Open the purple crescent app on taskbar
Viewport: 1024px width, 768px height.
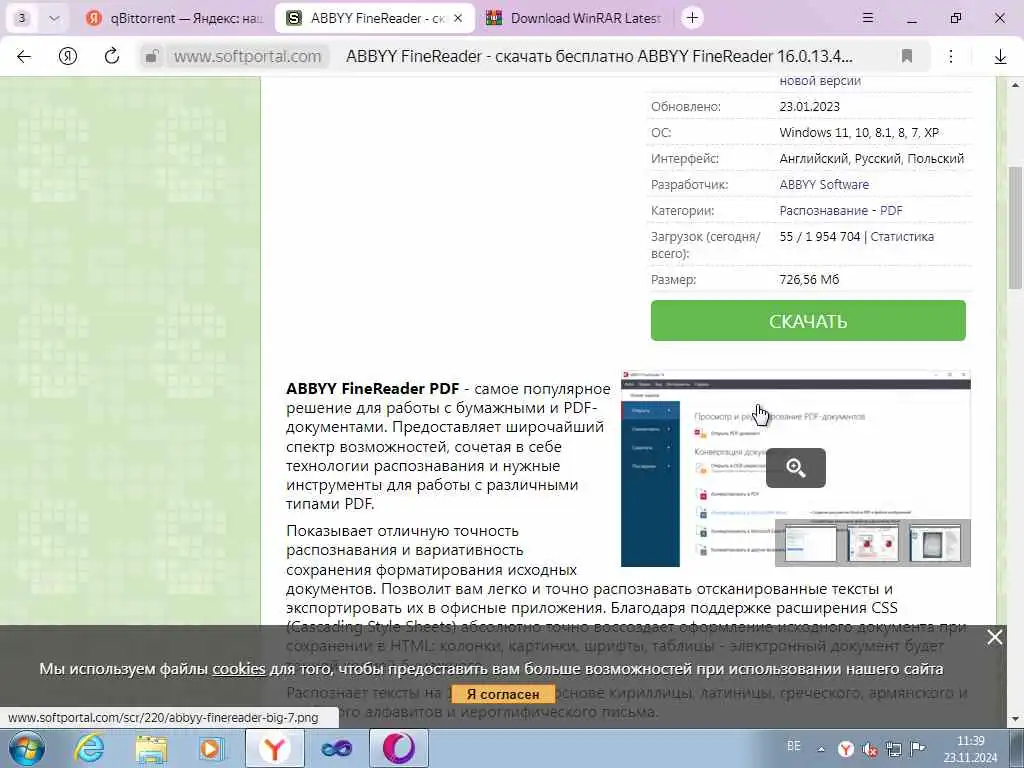click(399, 748)
